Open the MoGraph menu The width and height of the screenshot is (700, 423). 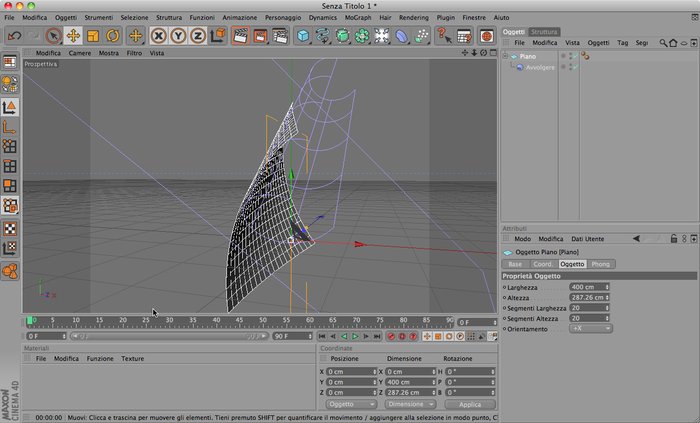[x=358, y=17]
